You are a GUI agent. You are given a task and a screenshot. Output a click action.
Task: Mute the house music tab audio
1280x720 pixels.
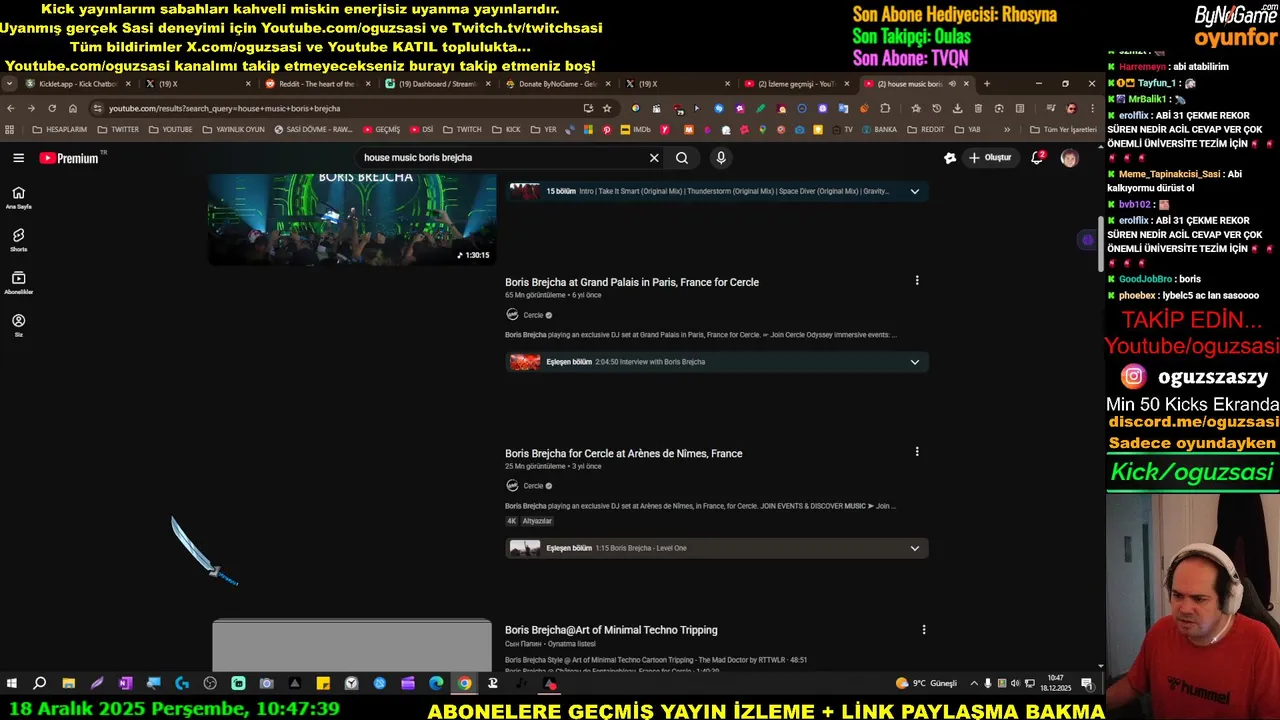point(952,84)
